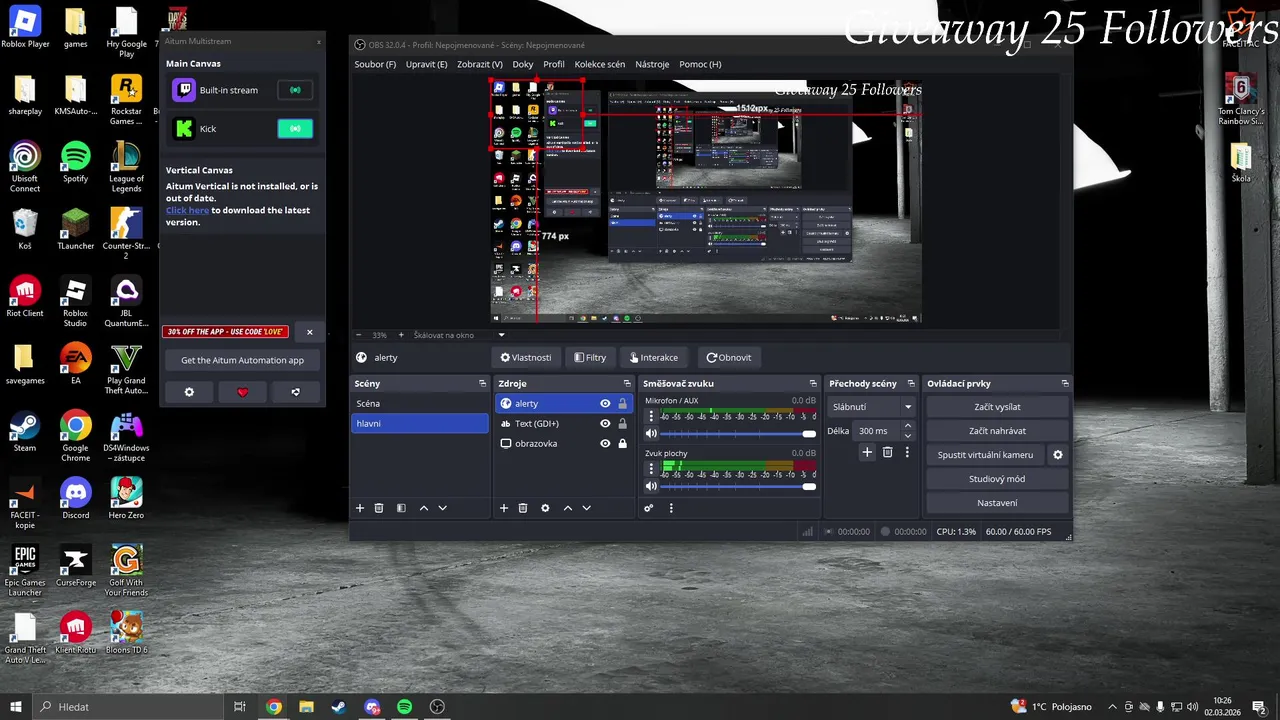1280x720 pixels.
Task: Add a new scene with the plus icon in Scény
Action: (x=360, y=508)
